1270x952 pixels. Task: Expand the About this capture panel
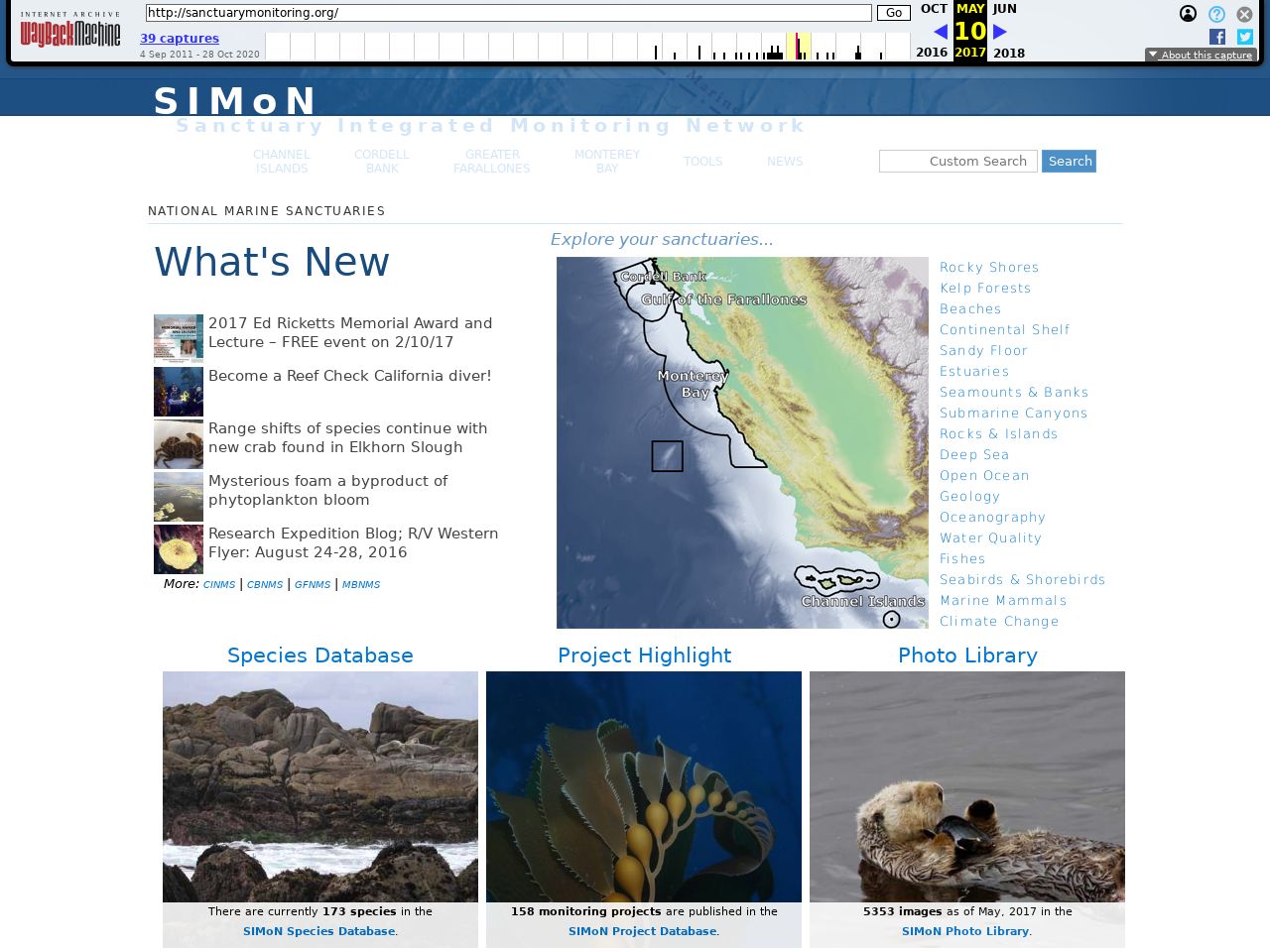(1201, 56)
